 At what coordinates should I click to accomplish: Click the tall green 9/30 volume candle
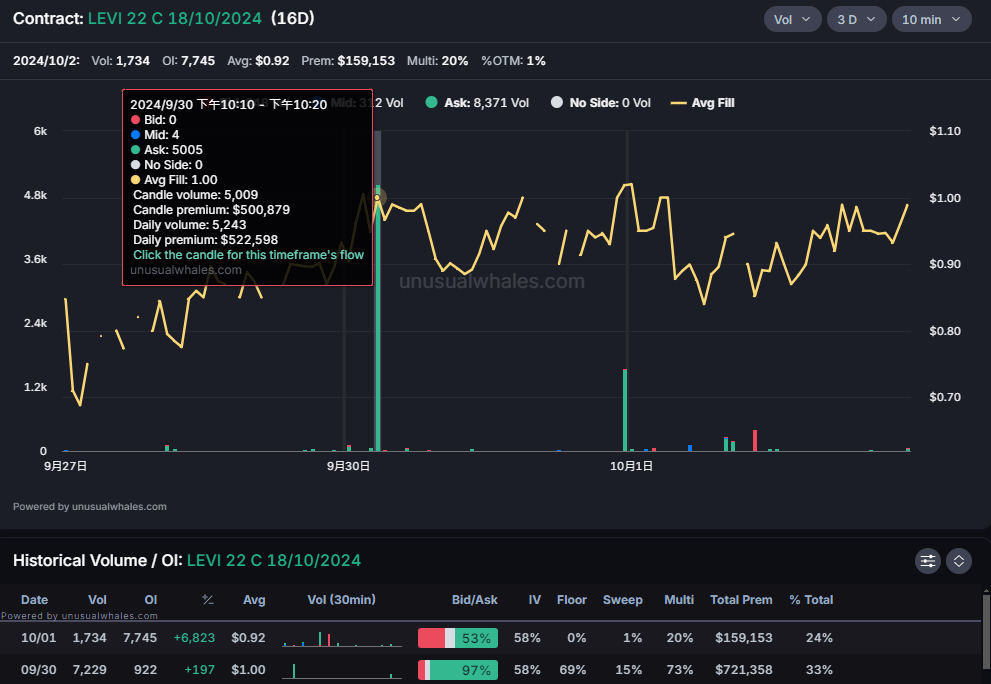(377, 320)
